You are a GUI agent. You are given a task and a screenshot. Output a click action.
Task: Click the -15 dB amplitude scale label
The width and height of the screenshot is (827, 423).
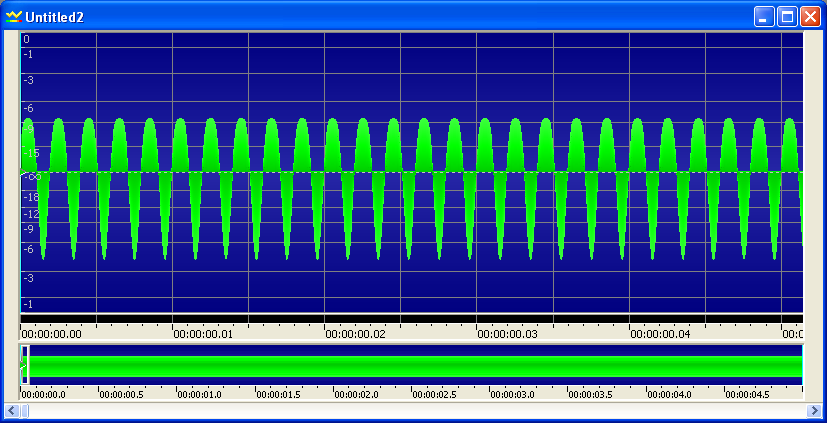tap(32, 153)
